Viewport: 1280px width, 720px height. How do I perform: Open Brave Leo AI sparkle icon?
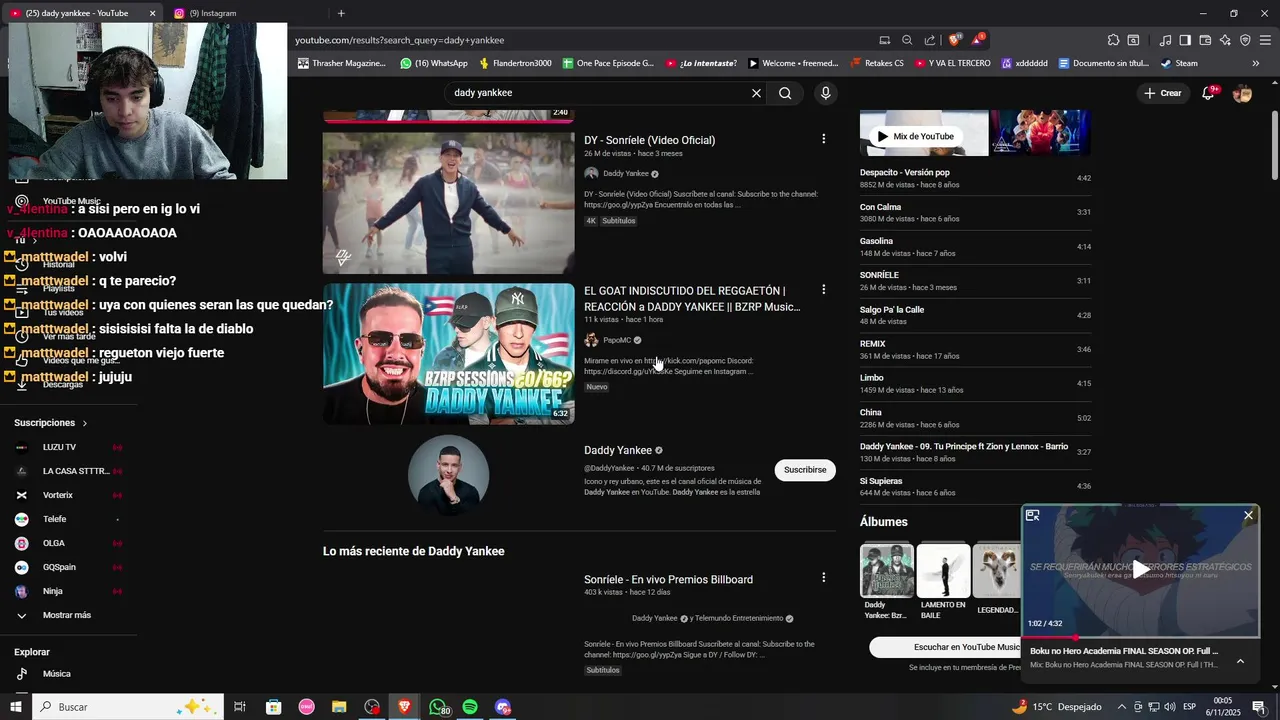click(1225, 40)
